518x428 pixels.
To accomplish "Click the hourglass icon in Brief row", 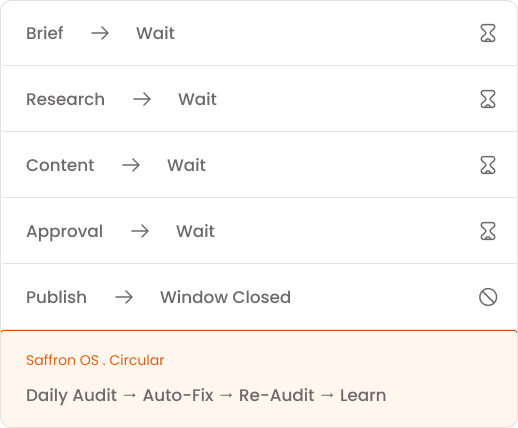I will coord(488,33).
